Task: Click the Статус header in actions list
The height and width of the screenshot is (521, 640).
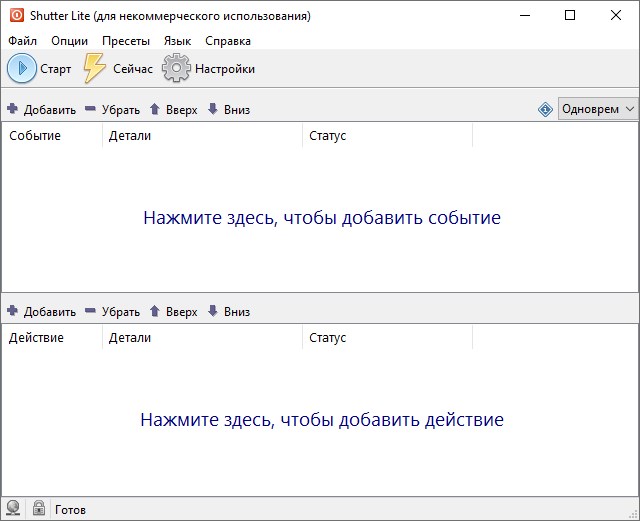Action: point(387,337)
